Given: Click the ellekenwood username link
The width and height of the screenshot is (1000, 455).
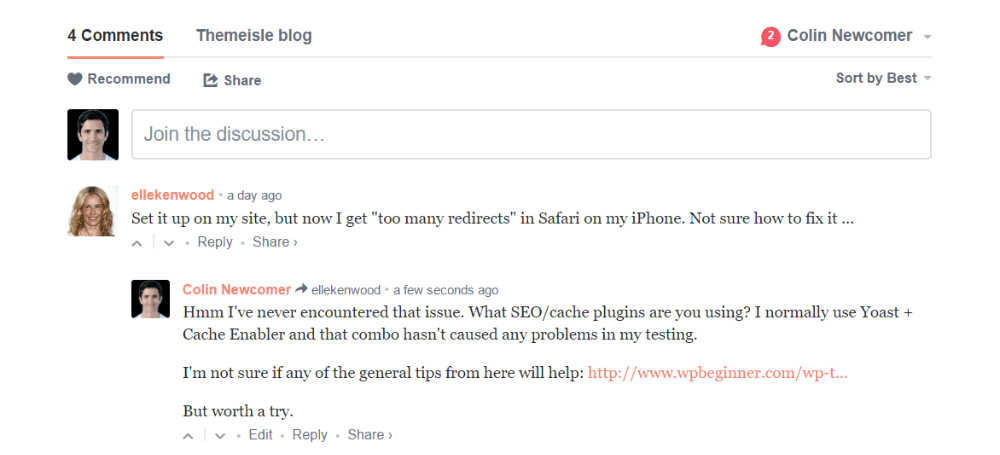Looking at the screenshot, I should (x=173, y=195).
